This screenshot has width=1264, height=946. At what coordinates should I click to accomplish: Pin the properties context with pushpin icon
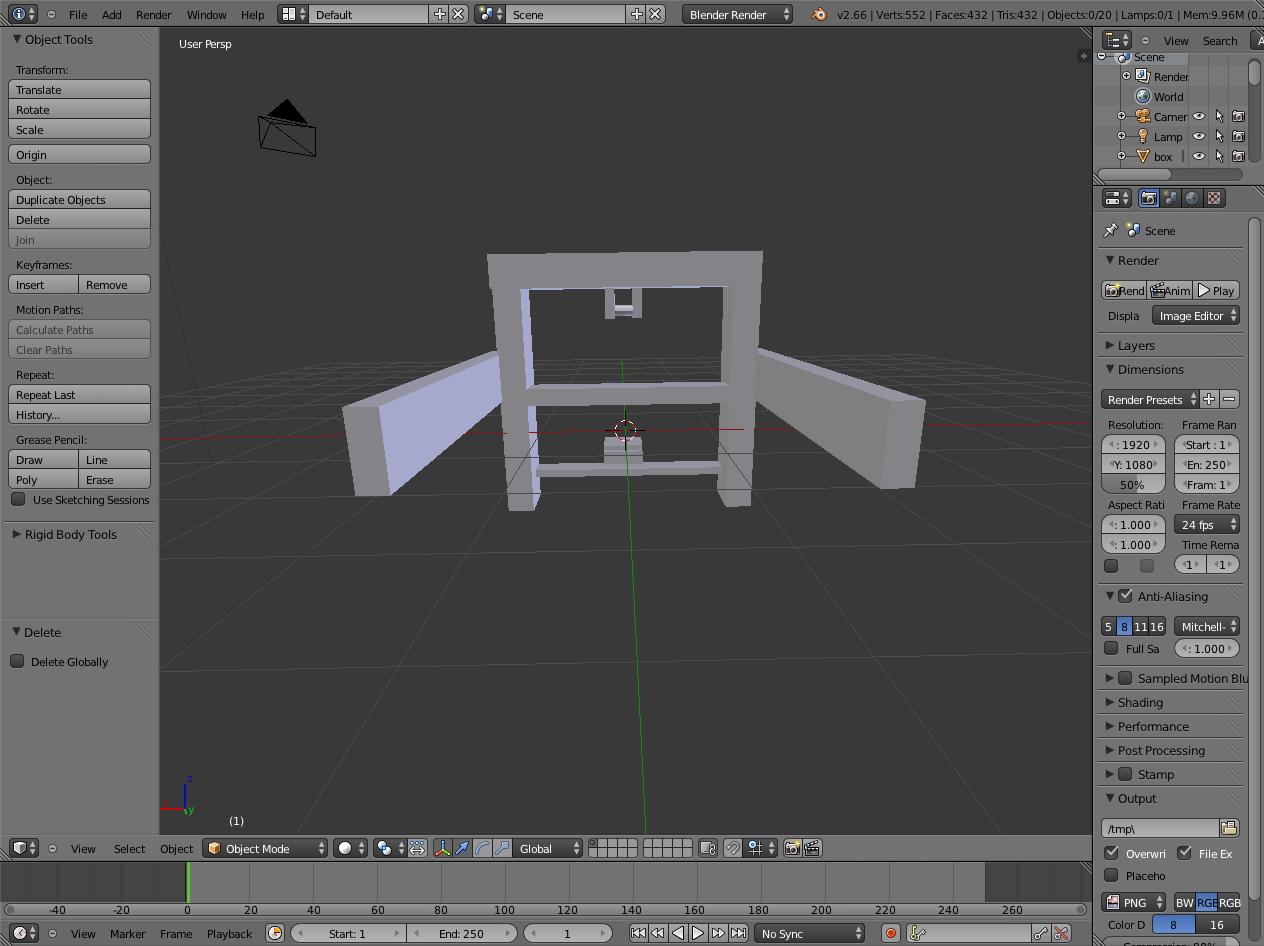pyautogui.click(x=1110, y=230)
